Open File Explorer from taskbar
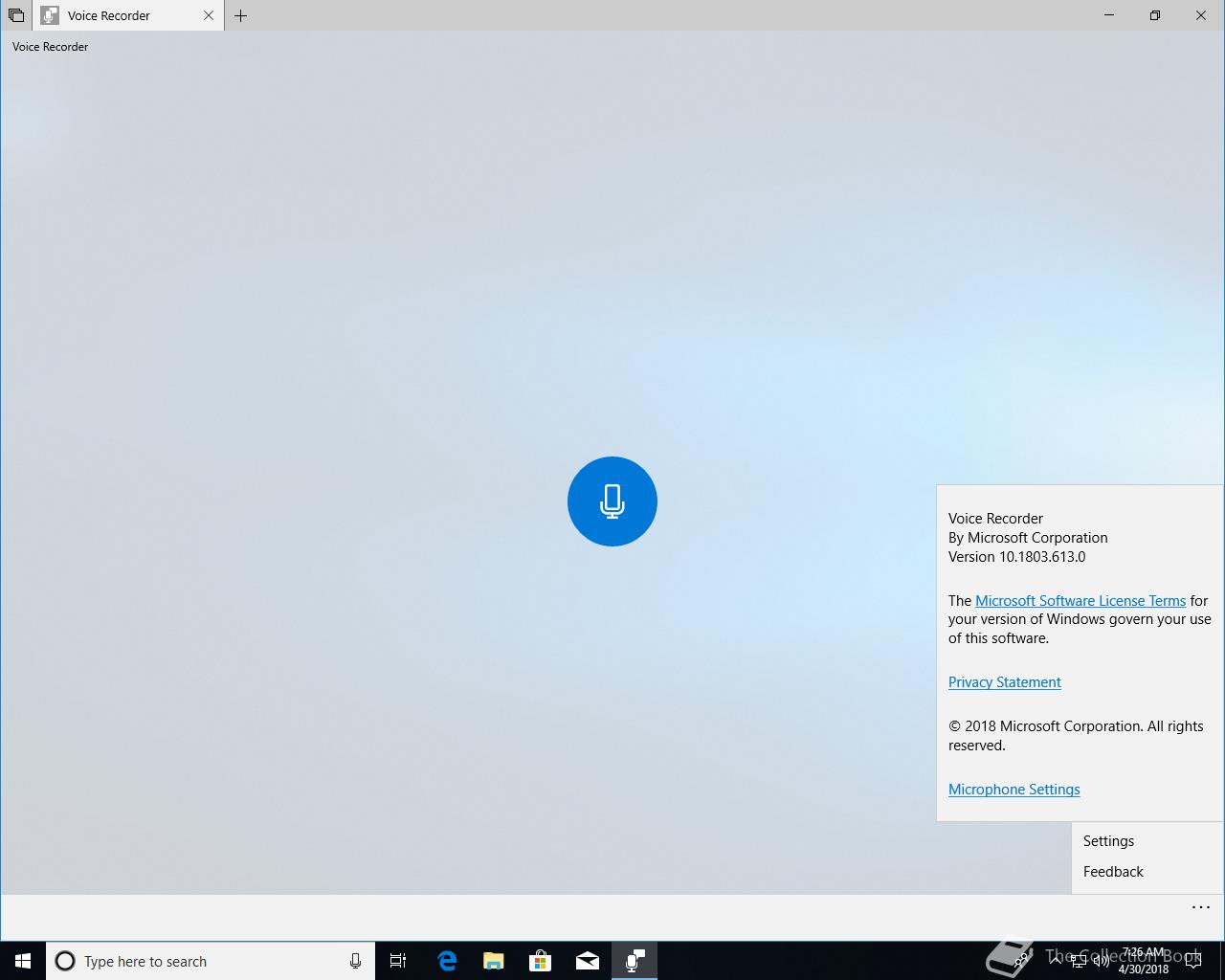Viewport: 1225px width, 980px height. click(493, 961)
